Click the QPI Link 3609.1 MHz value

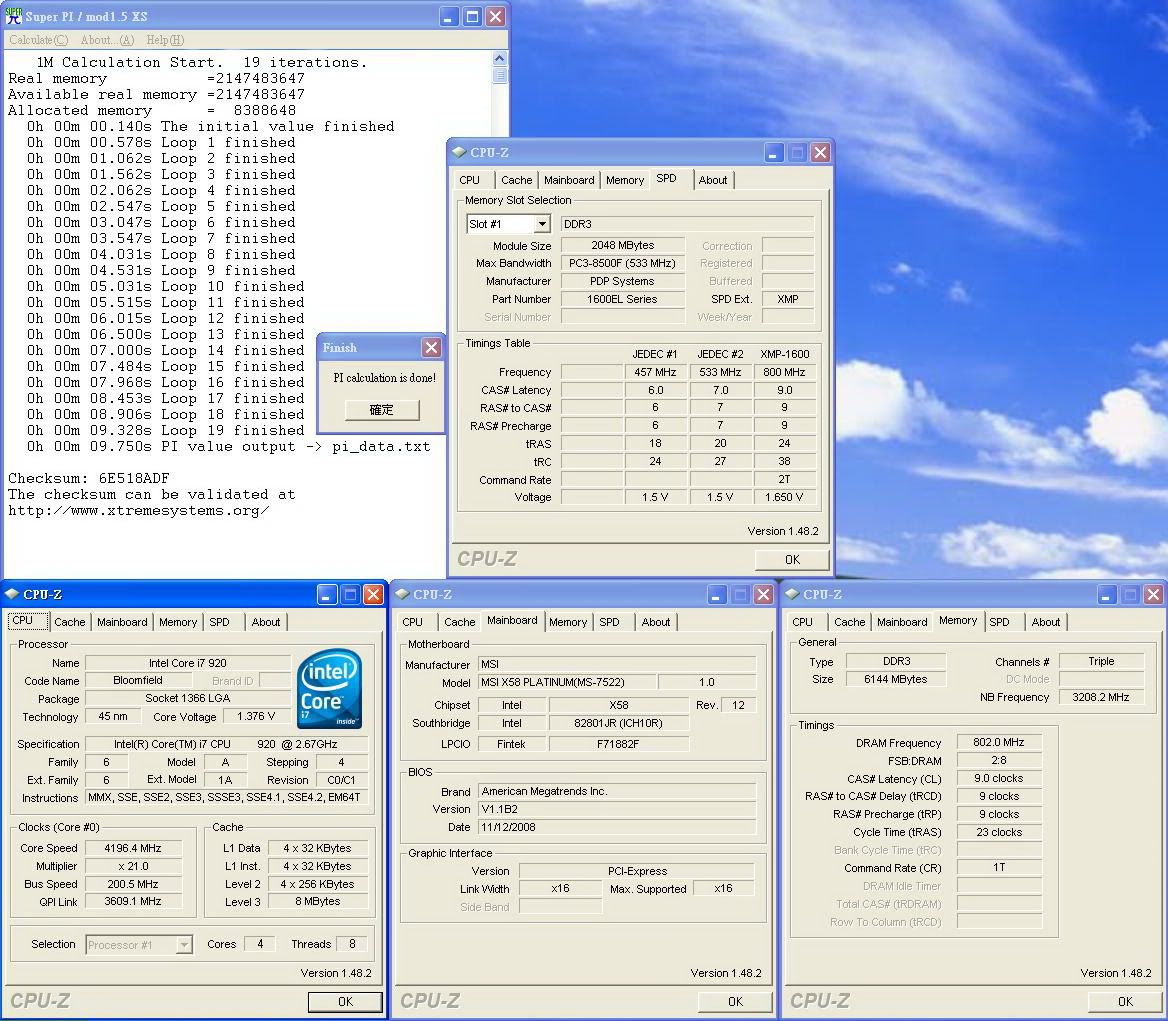[133, 902]
